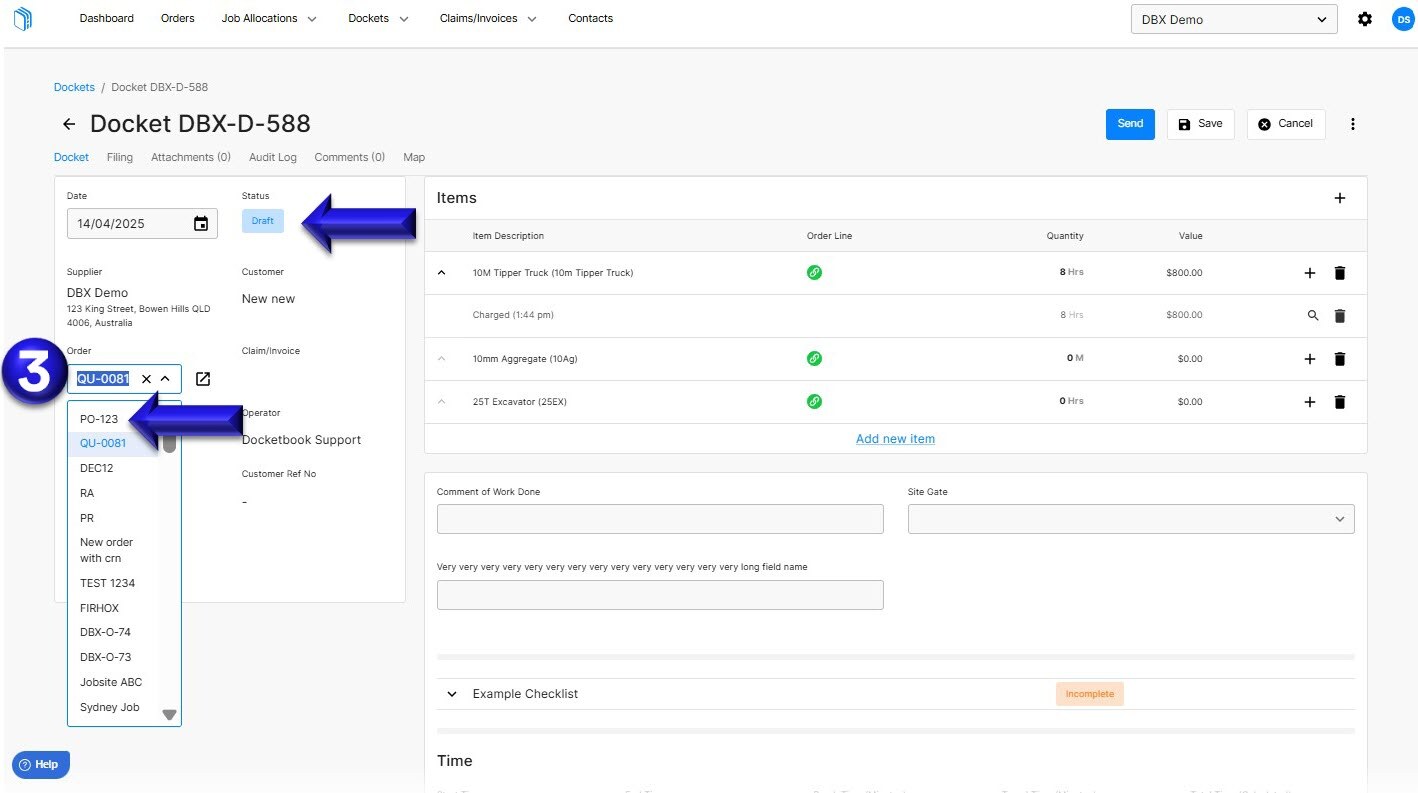Open the linked order in new window icon
Viewport: 1418px width, 793px height.
click(x=203, y=379)
